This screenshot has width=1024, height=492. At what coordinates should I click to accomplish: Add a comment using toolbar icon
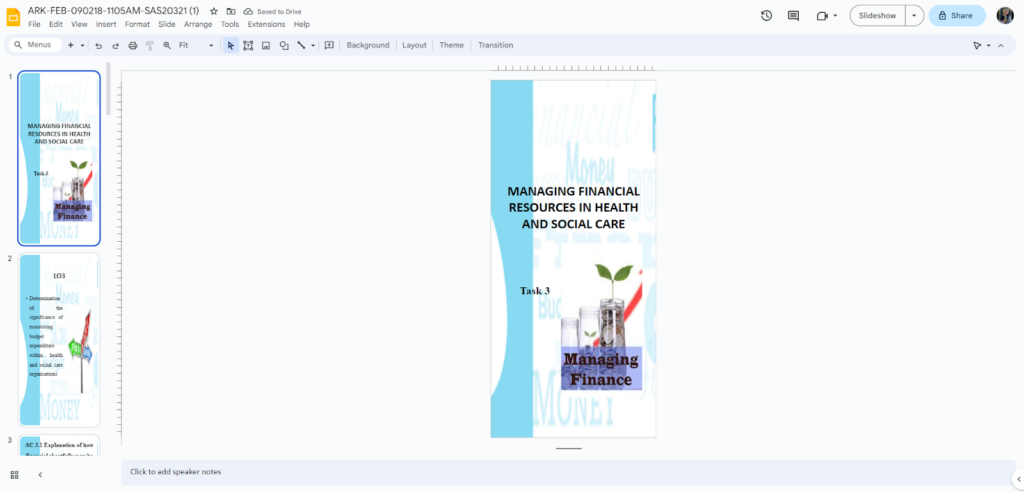point(329,45)
